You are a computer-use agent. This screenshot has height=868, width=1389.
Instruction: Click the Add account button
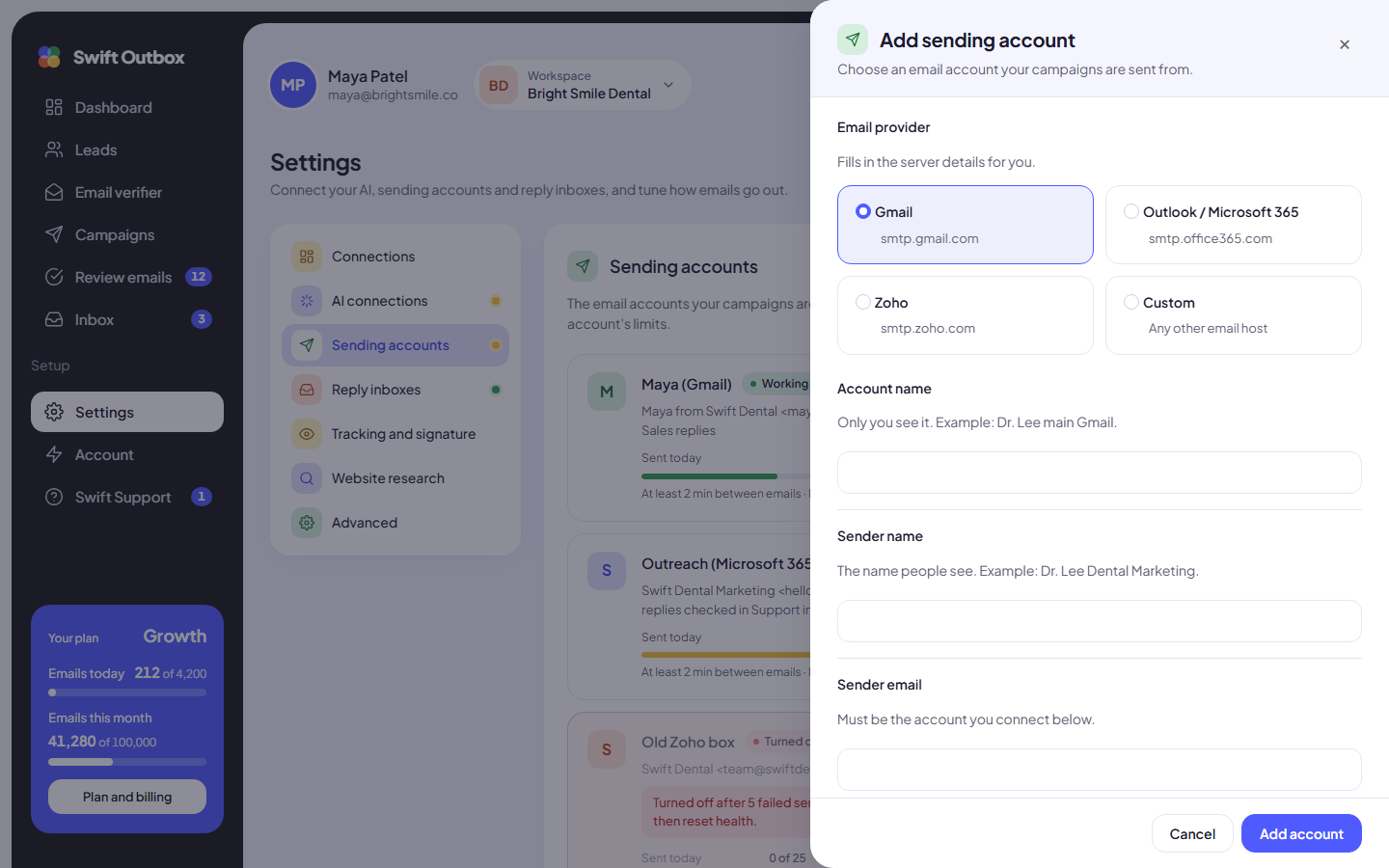[1301, 833]
